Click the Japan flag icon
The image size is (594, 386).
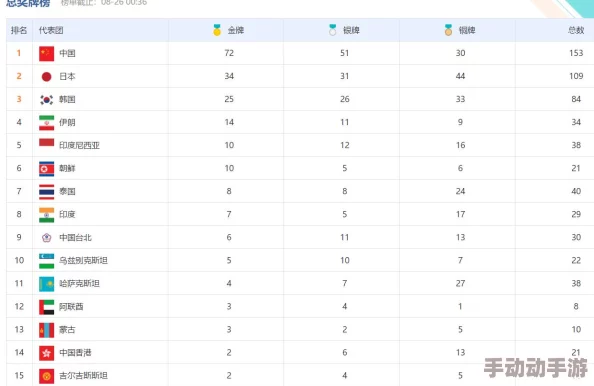(47, 77)
